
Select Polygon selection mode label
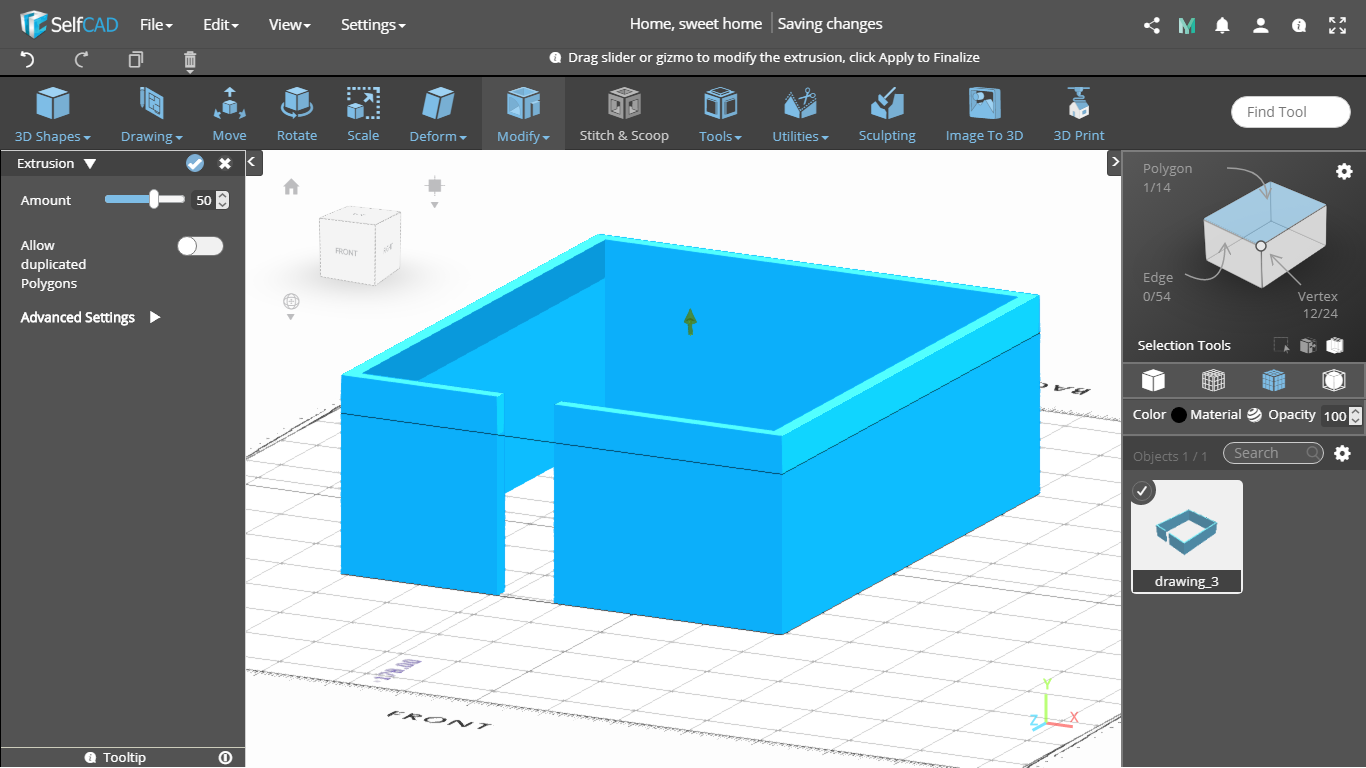click(1167, 169)
